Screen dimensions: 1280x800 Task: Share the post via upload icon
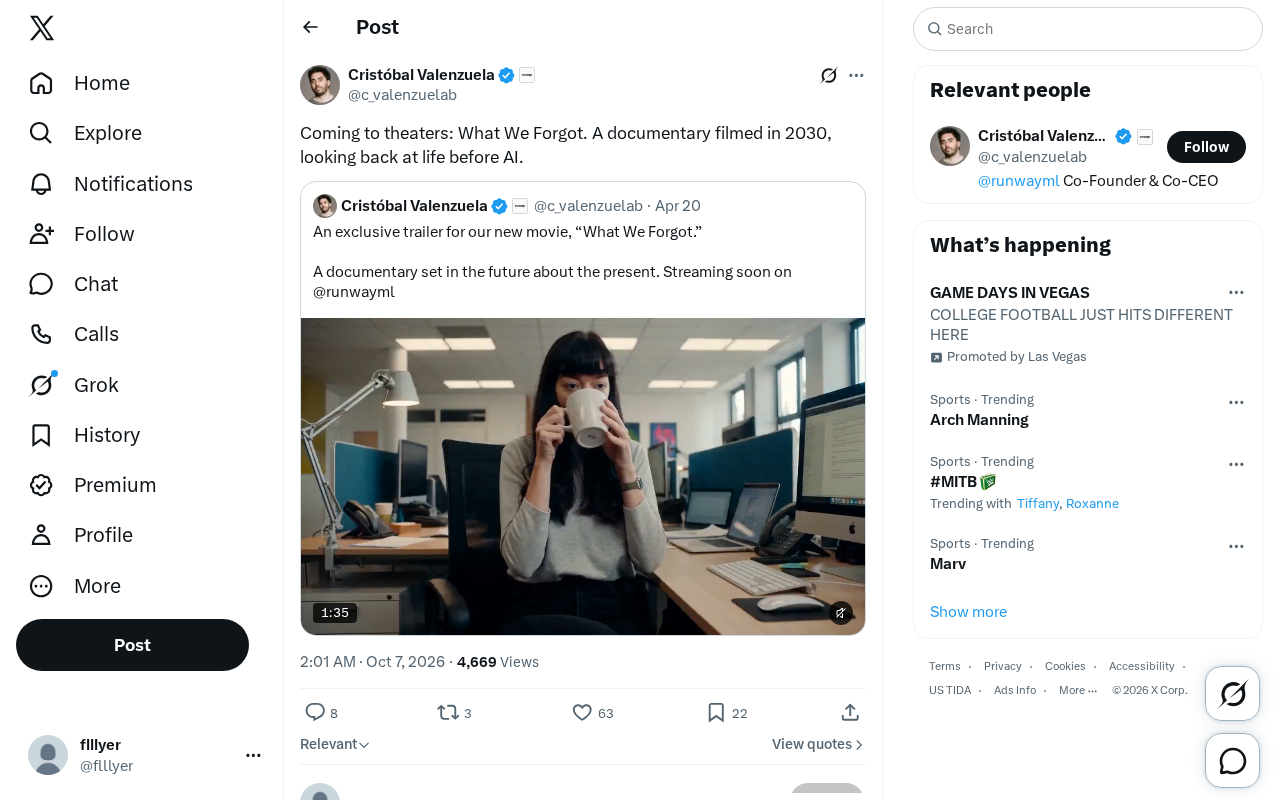point(850,712)
